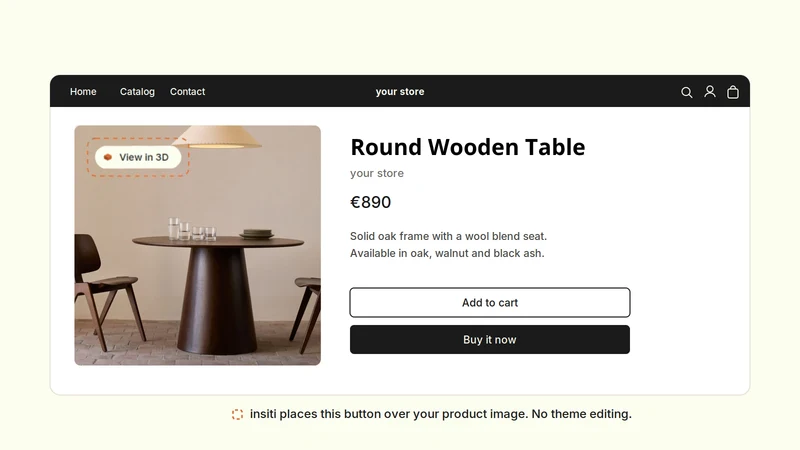Click the orange cube icon beside View in 3D
This screenshot has height=450, width=800.
[x=108, y=157]
